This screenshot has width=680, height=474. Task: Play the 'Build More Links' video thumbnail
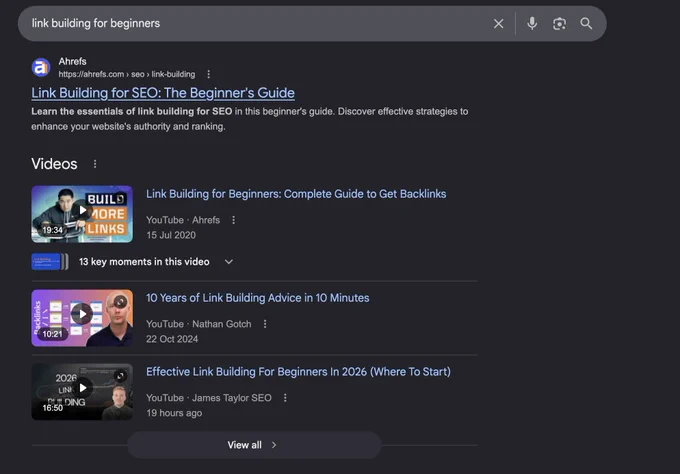82,214
